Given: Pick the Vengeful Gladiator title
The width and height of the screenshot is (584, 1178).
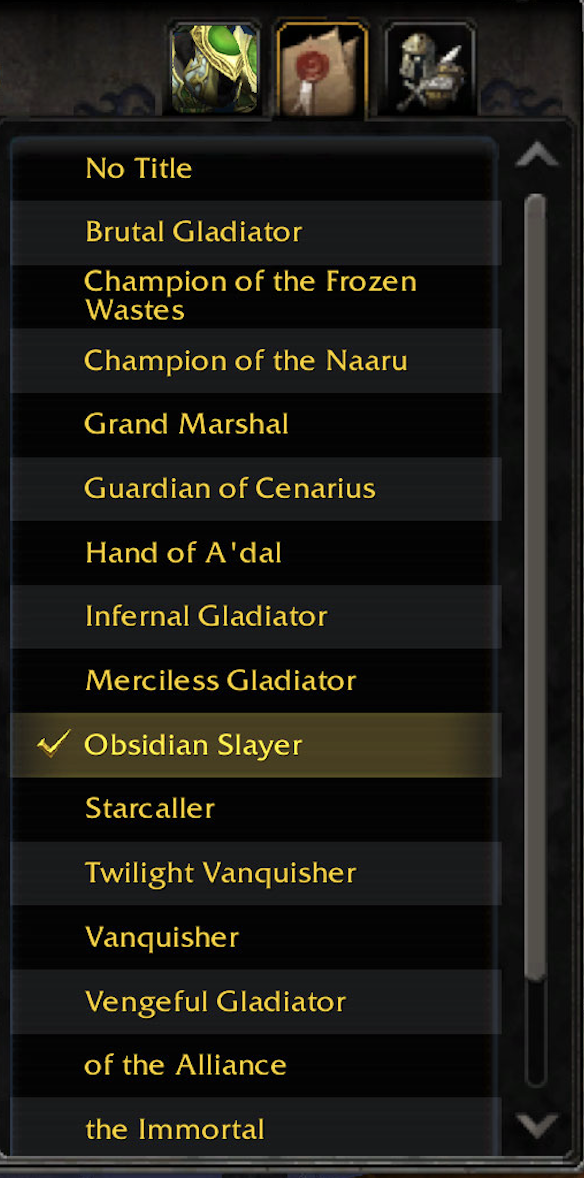Looking at the screenshot, I should (256, 1001).
